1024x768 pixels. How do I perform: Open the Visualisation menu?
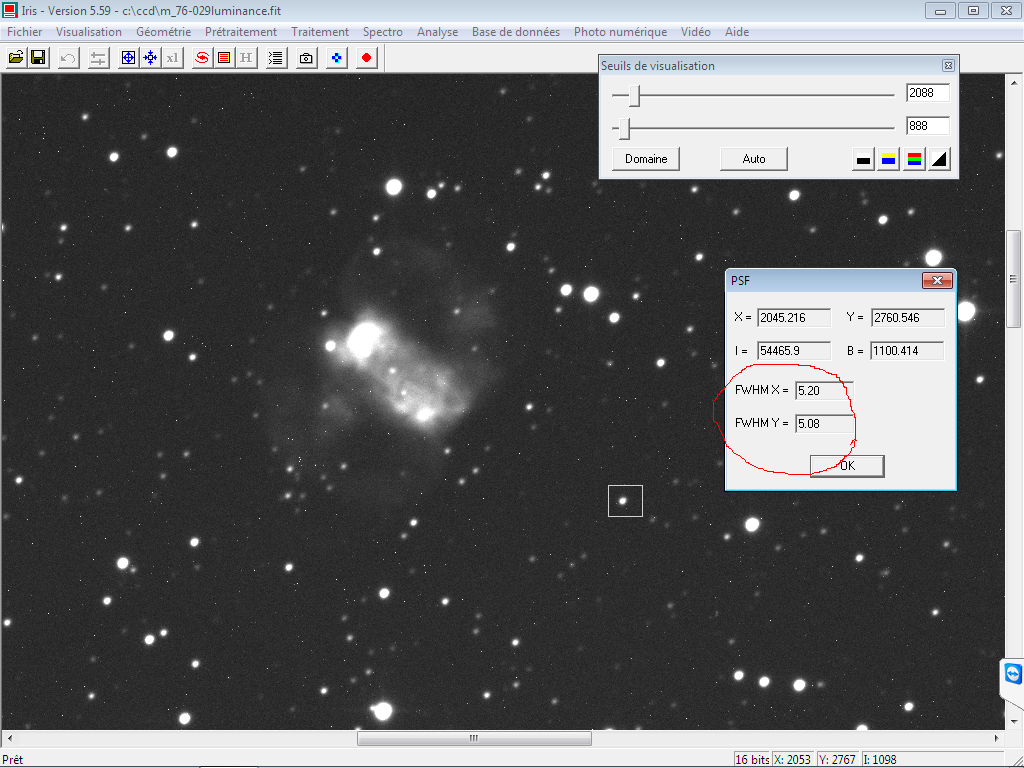pos(89,32)
